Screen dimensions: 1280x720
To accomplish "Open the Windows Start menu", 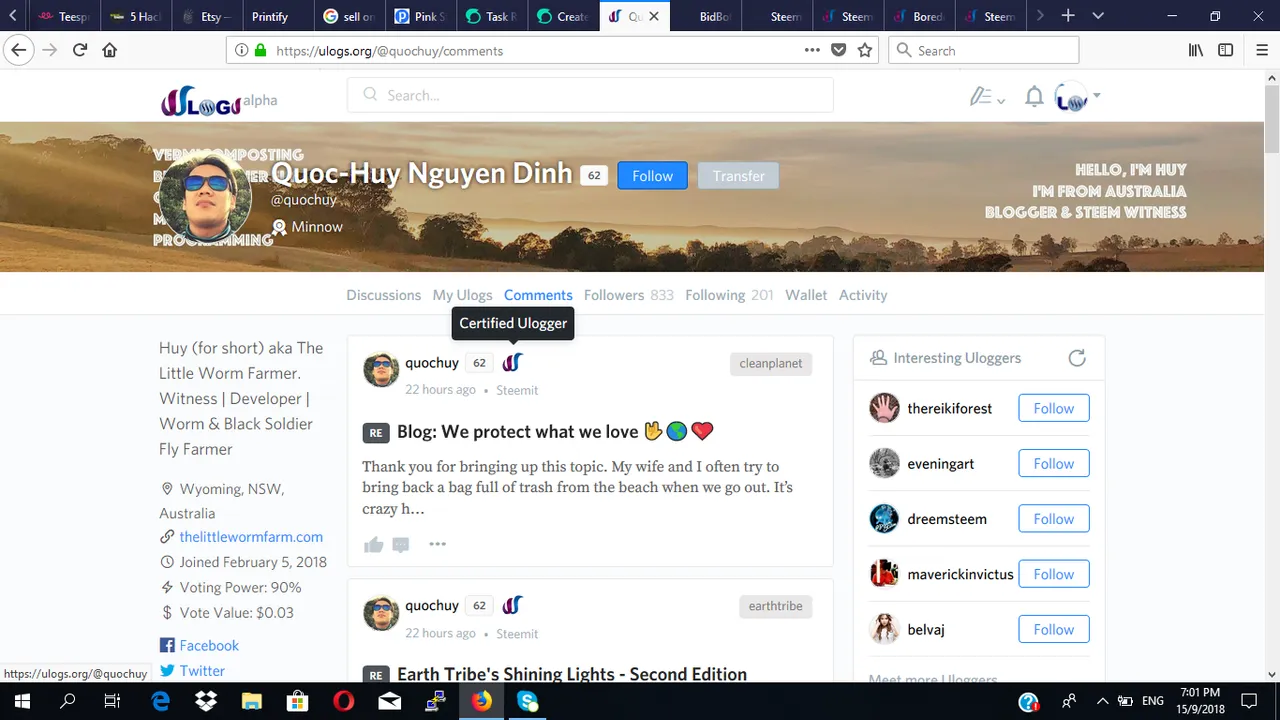I will (x=22, y=702).
